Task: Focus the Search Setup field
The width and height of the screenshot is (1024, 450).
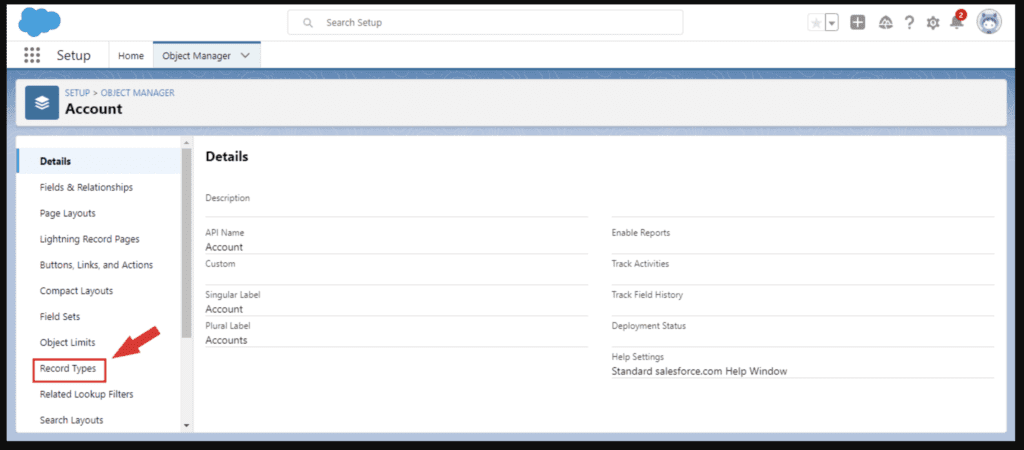Action: (485, 22)
